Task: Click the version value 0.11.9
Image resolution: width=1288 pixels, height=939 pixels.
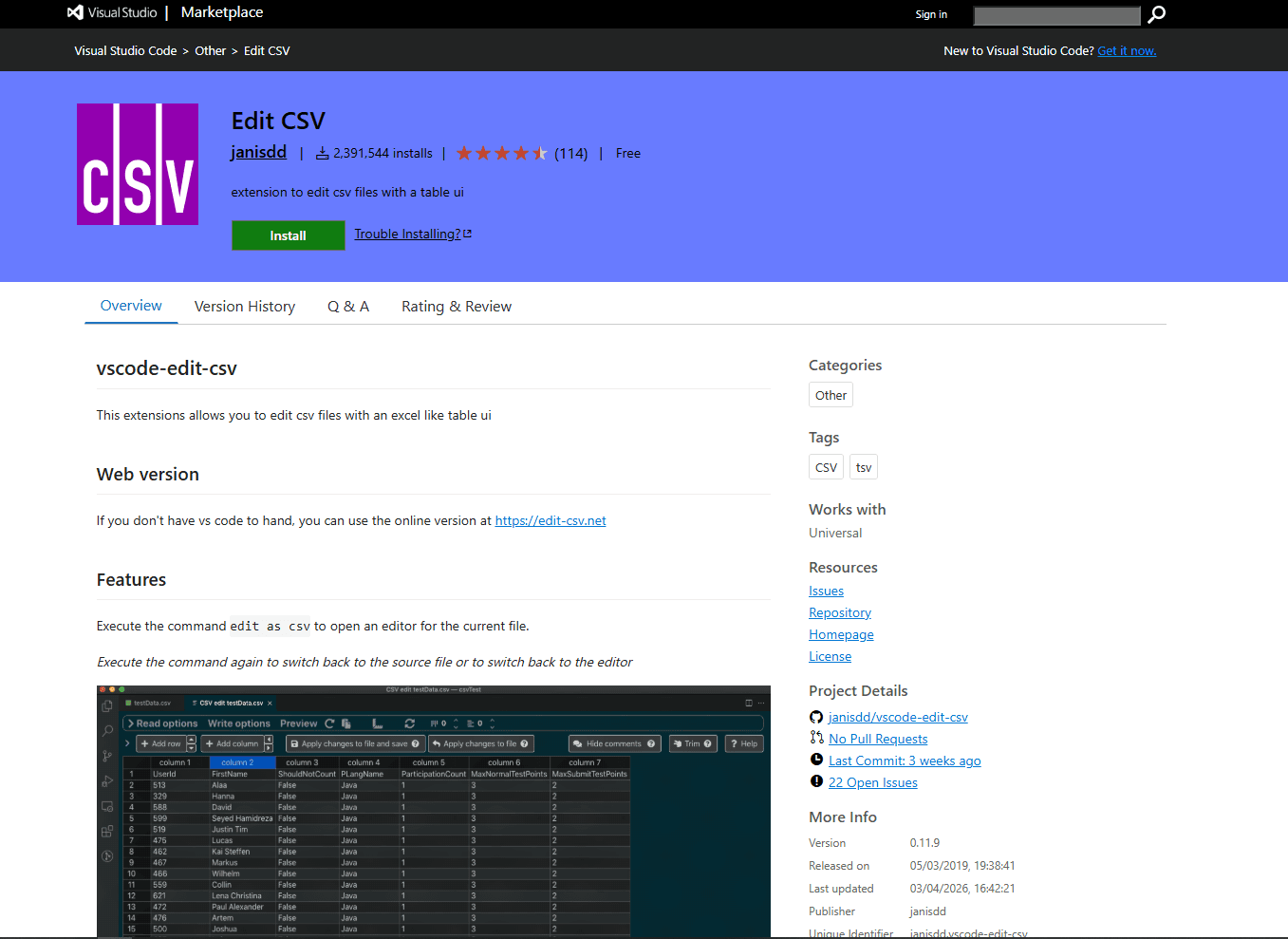Action: coord(924,843)
